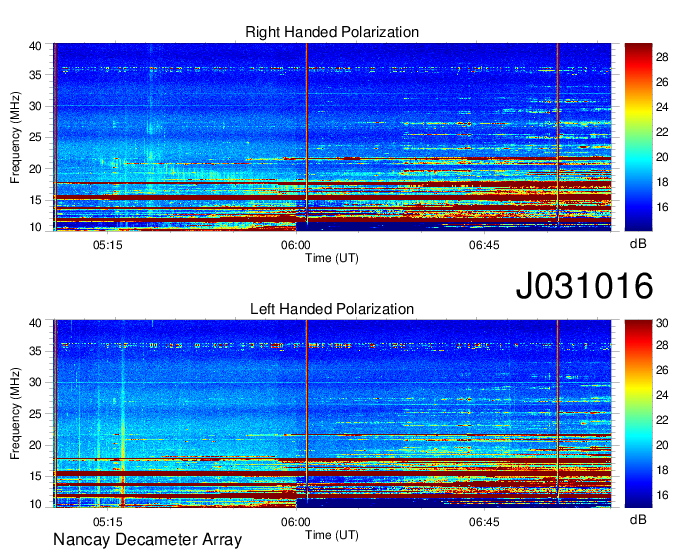
Task: Click the 24 value on bottom color bar scale
Action: pyautogui.click(x=662, y=395)
